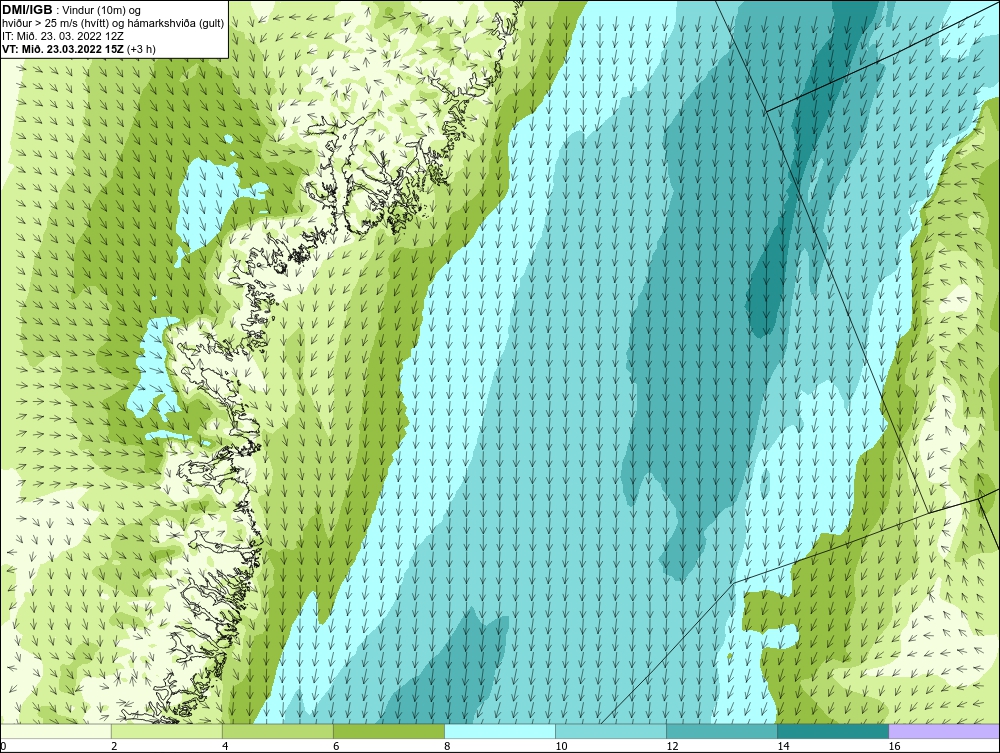The image size is (1000, 753).
Task: Click the 4–6 m/s green legend swatch
Action: (x=277, y=731)
